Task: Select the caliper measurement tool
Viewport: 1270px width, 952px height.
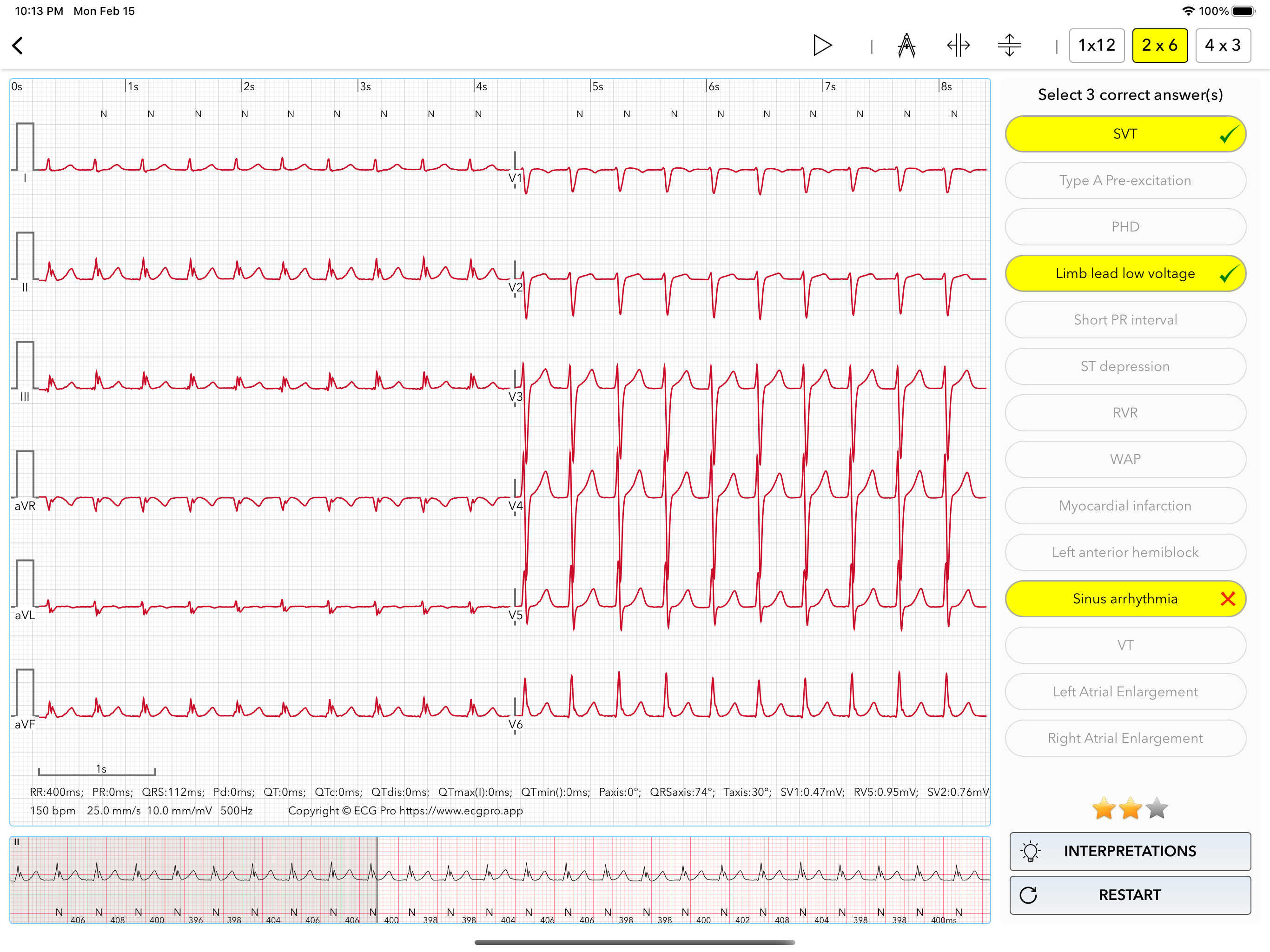Action: coord(906,46)
